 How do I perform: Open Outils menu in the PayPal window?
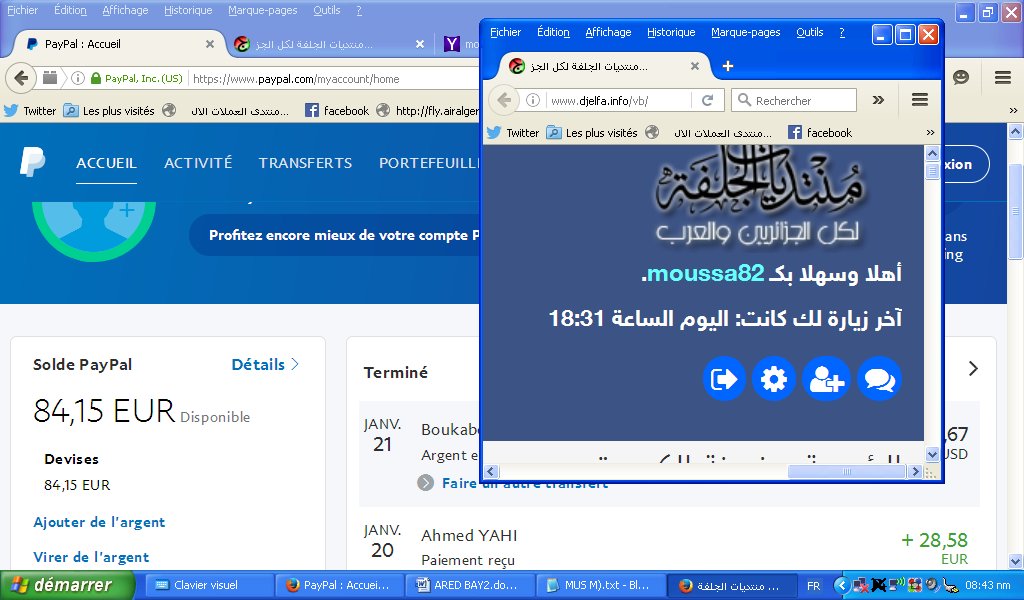(x=327, y=10)
